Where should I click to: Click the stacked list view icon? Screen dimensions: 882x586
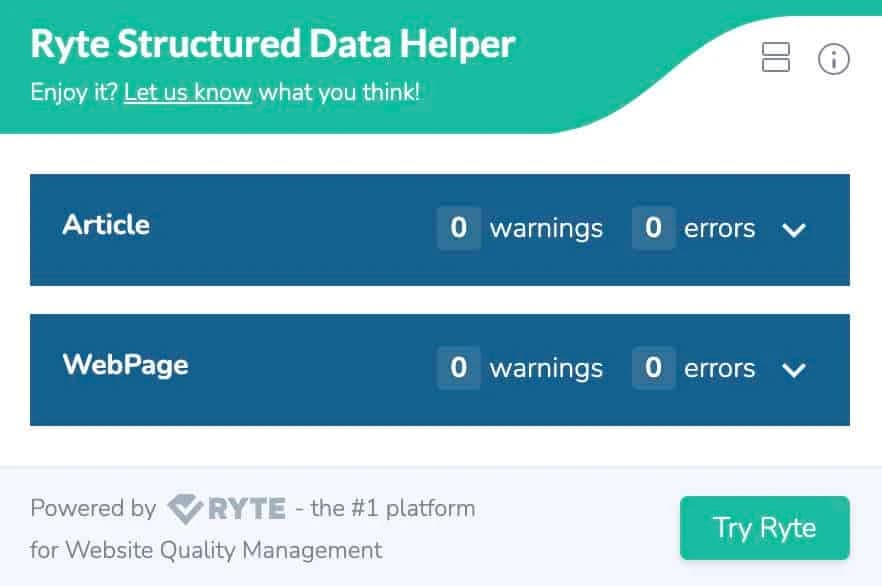775,58
